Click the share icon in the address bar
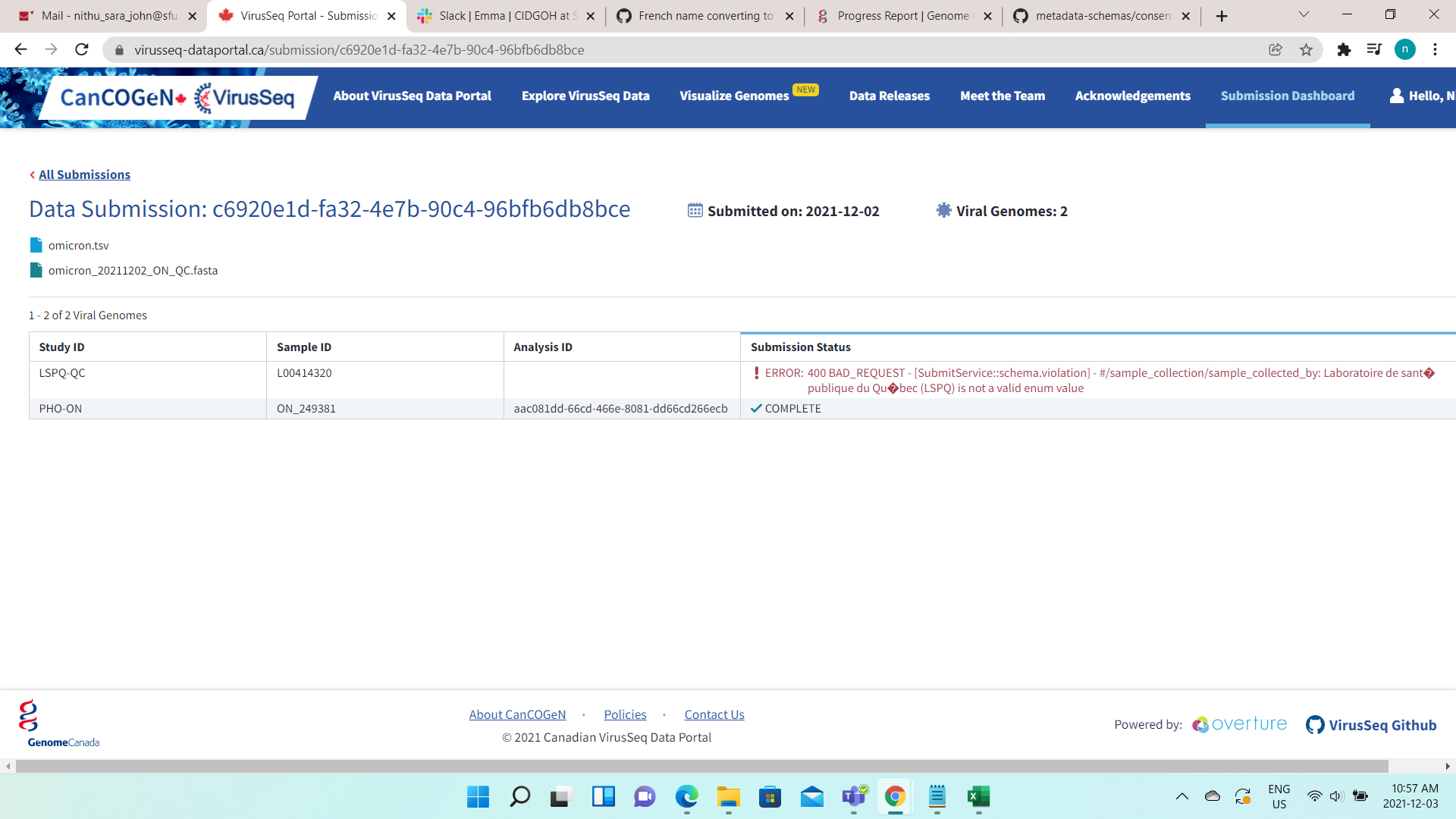Image resolution: width=1456 pixels, height=819 pixels. pyautogui.click(x=1276, y=49)
